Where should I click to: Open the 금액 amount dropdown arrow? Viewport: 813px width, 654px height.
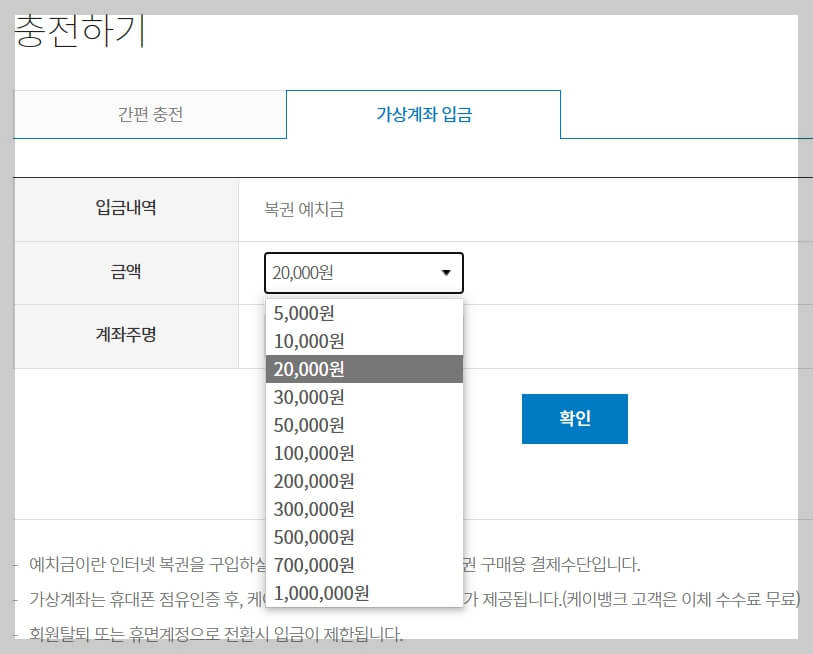[448, 272]
